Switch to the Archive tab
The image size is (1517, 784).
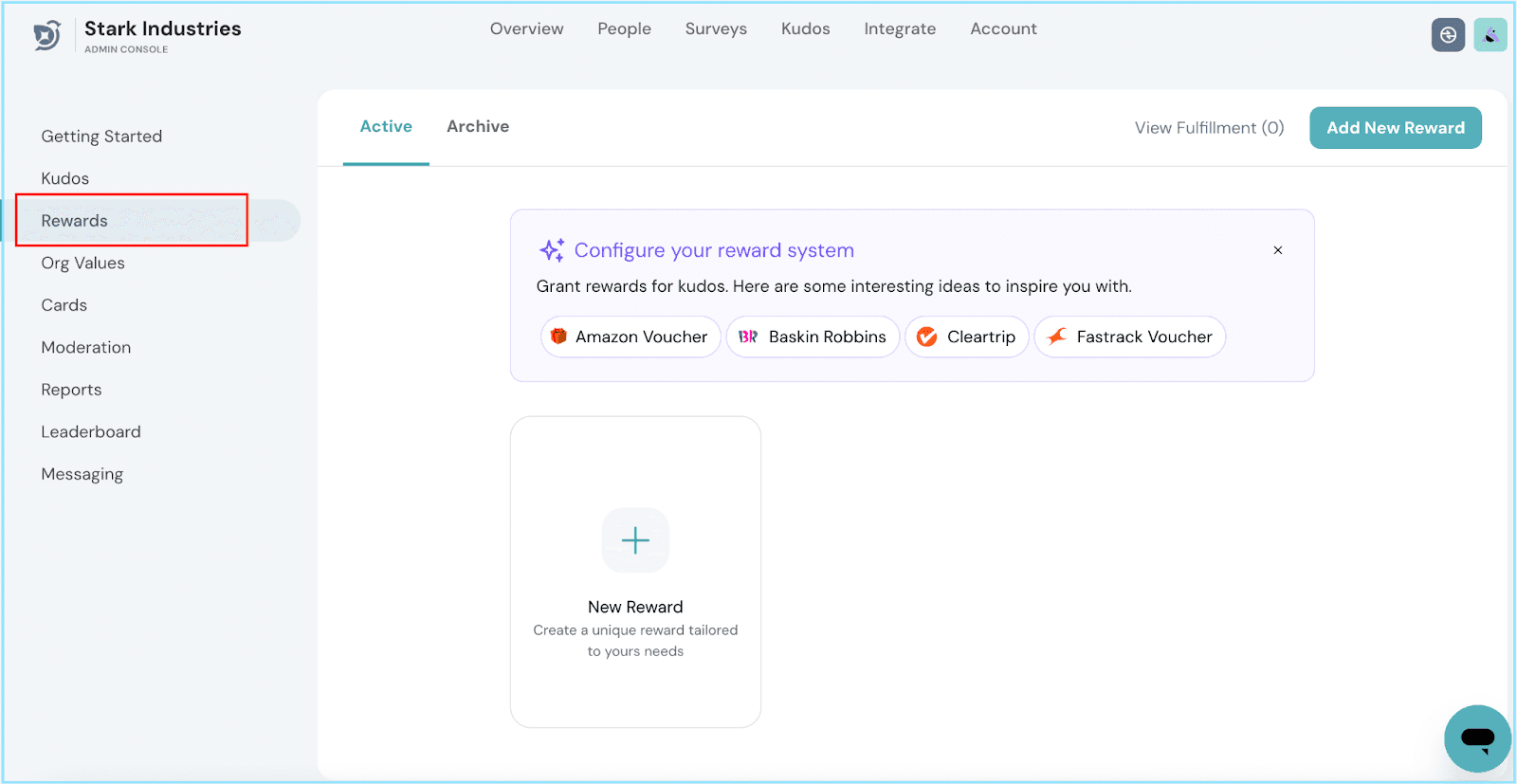(x=478, y=127)
